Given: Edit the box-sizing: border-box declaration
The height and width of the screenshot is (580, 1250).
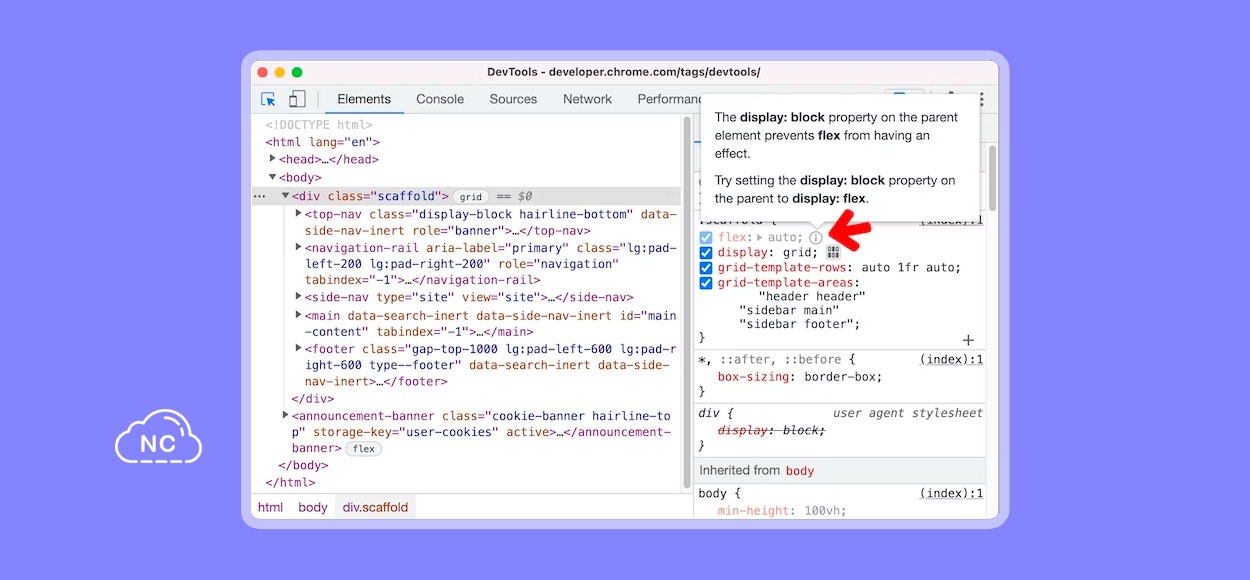Looking at the screenshot, I should [x=800, y=377].
